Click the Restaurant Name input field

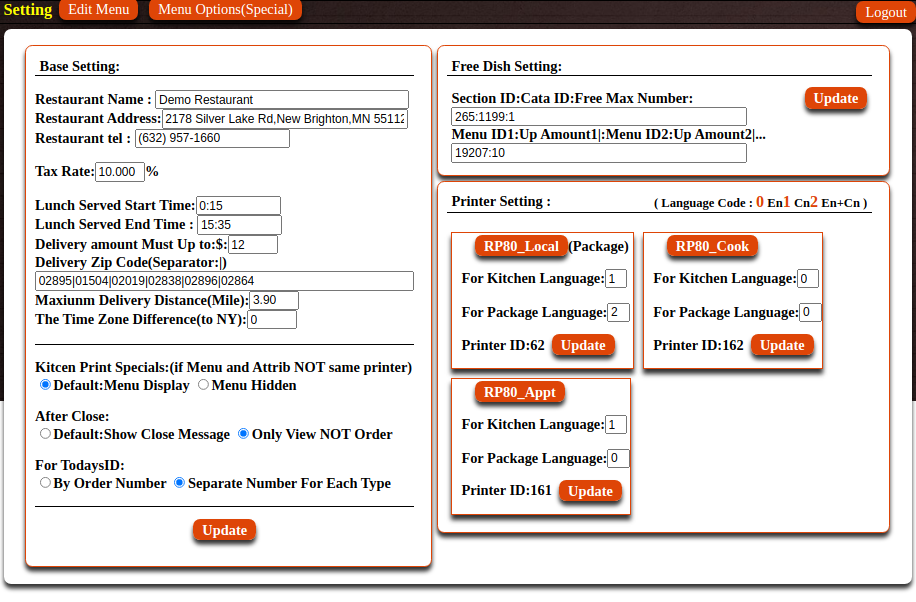click(x=281, y=100)
